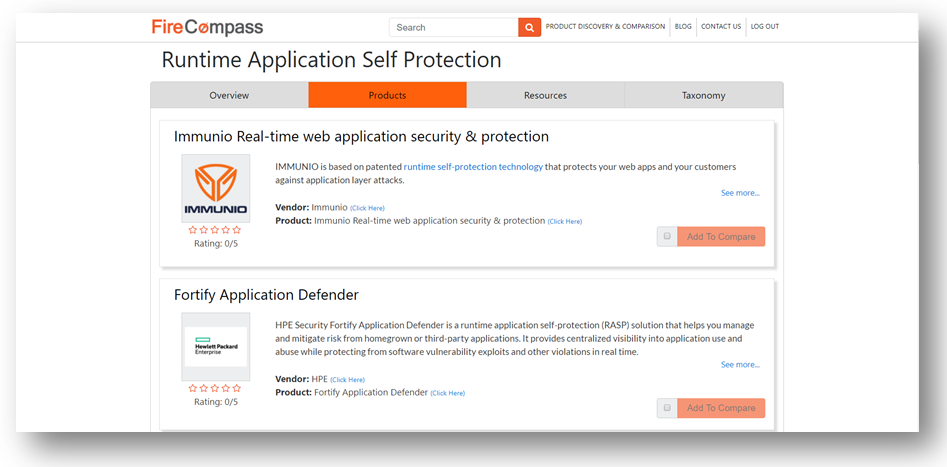
Task: Click See more for Fortify Application Defender
Action: pos(740,364)
